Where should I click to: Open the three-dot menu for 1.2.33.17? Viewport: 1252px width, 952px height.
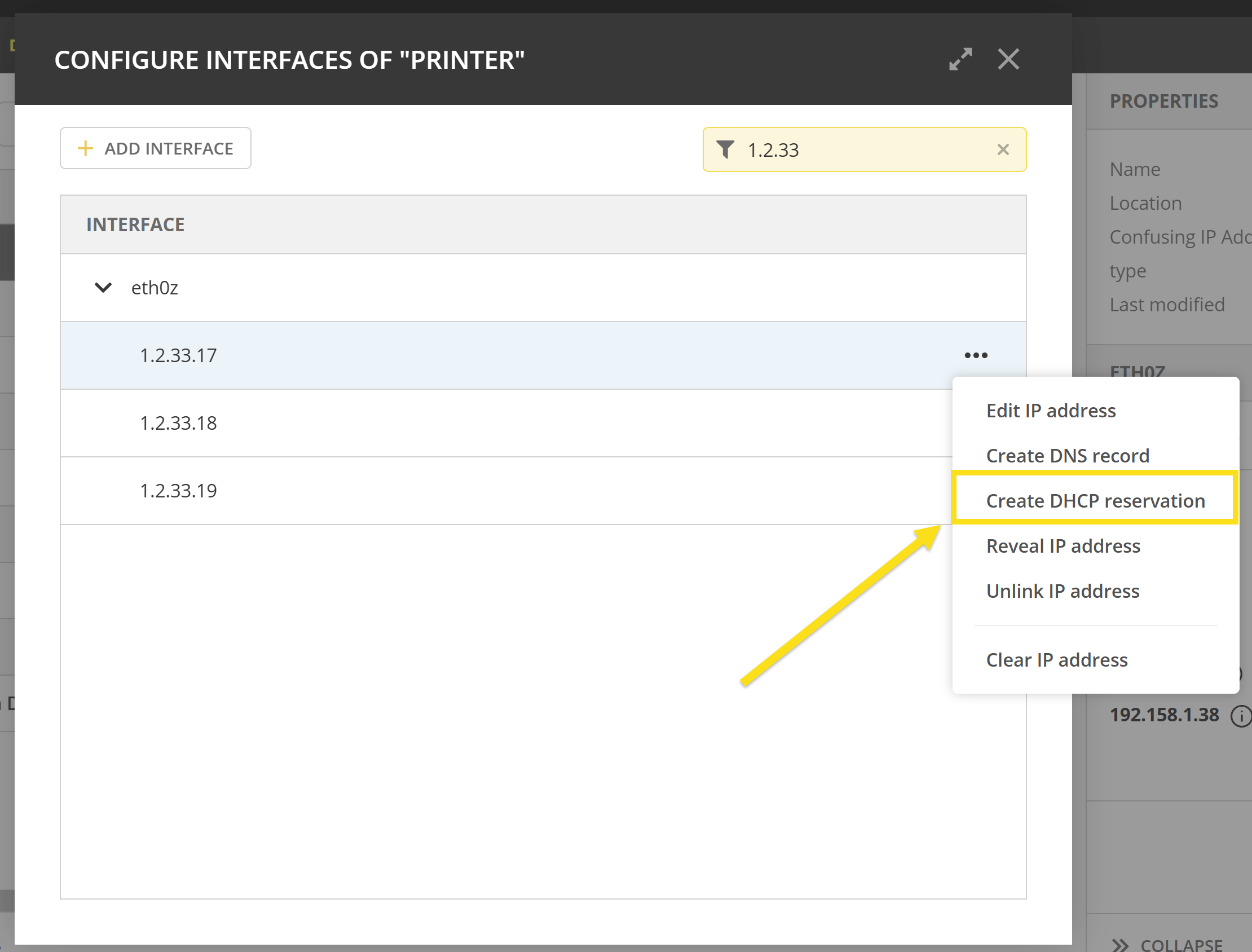(976, 355)
